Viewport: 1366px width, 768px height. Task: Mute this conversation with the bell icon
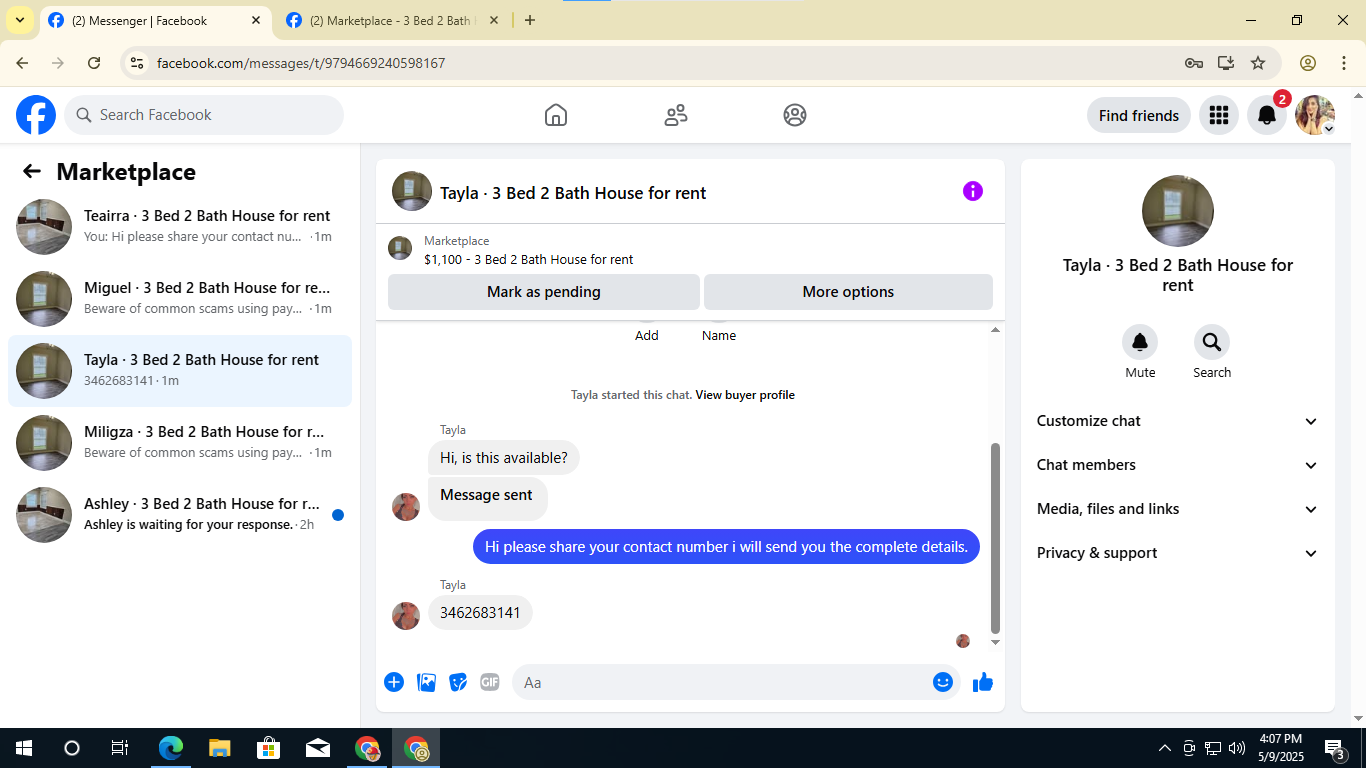point(1140,343)
